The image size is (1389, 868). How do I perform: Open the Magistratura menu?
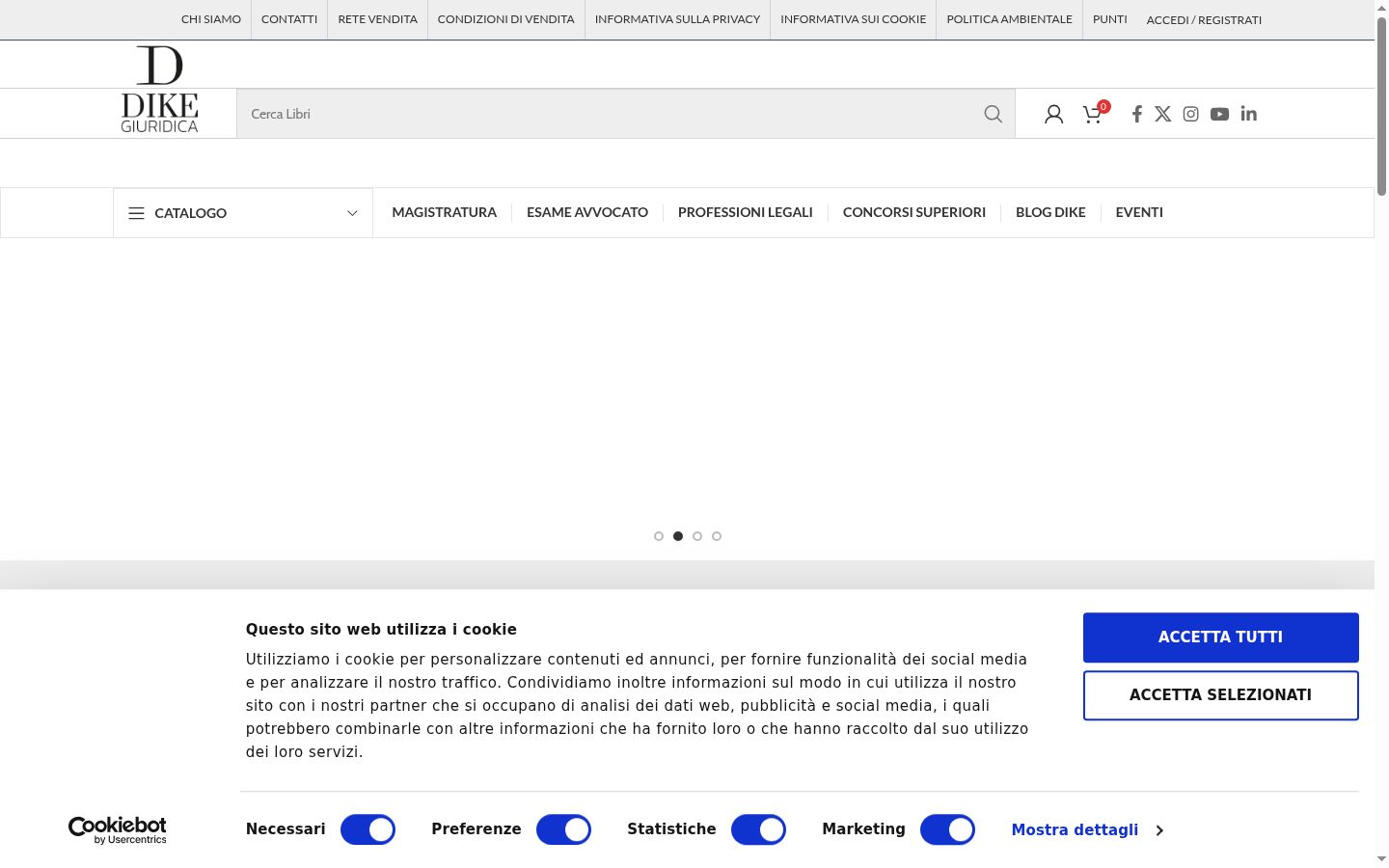click(x=445, y=212)
